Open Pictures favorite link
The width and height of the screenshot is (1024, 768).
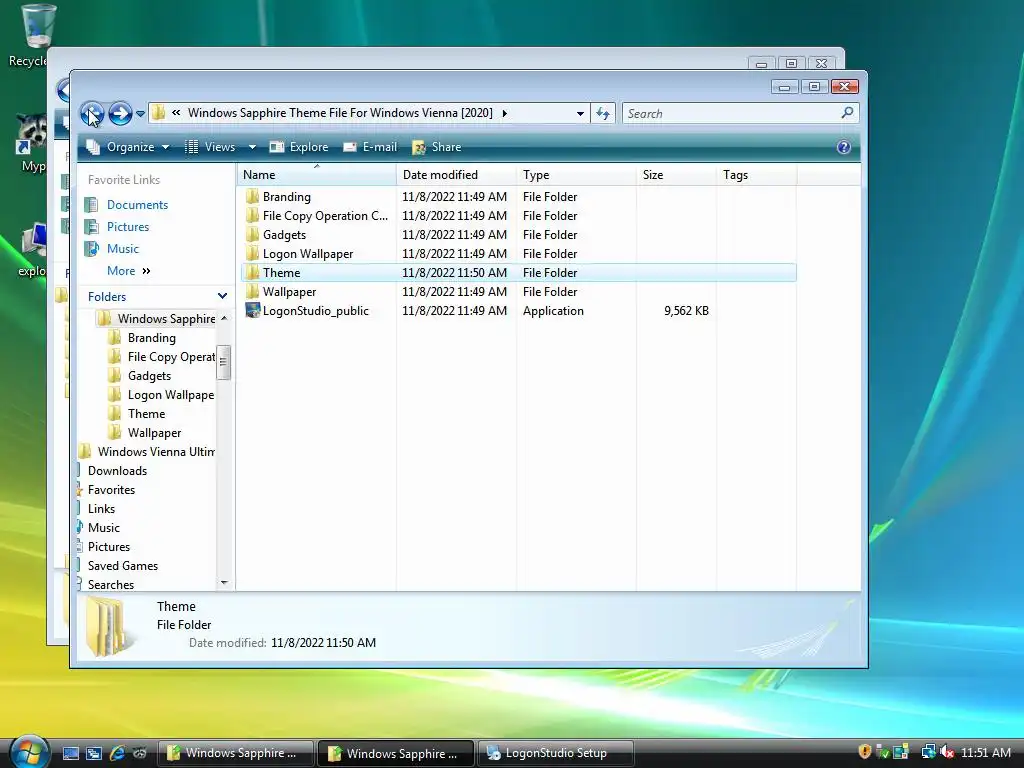128,227
